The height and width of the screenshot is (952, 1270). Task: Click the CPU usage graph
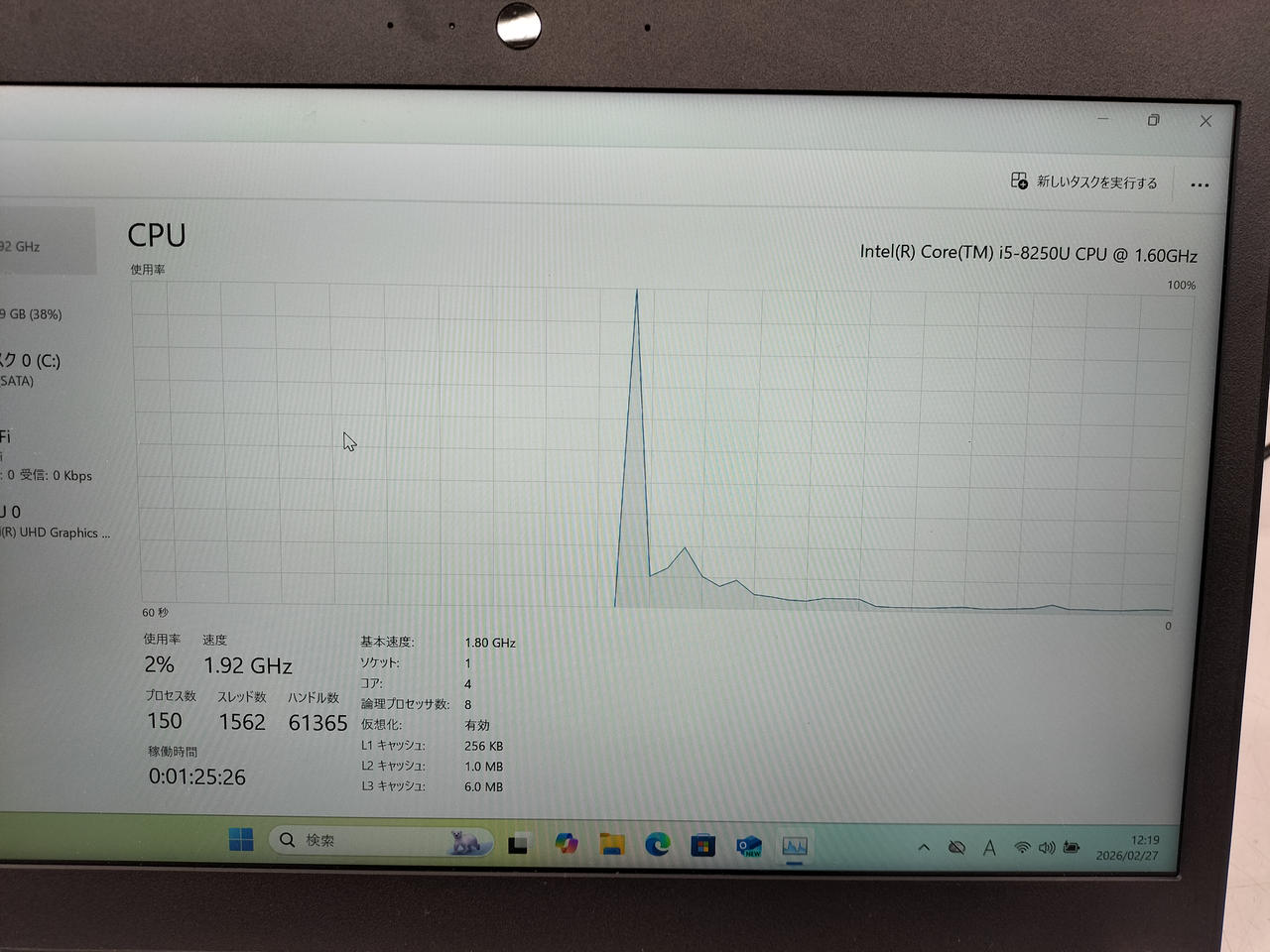pyautogui.click(x=655, y=448)
